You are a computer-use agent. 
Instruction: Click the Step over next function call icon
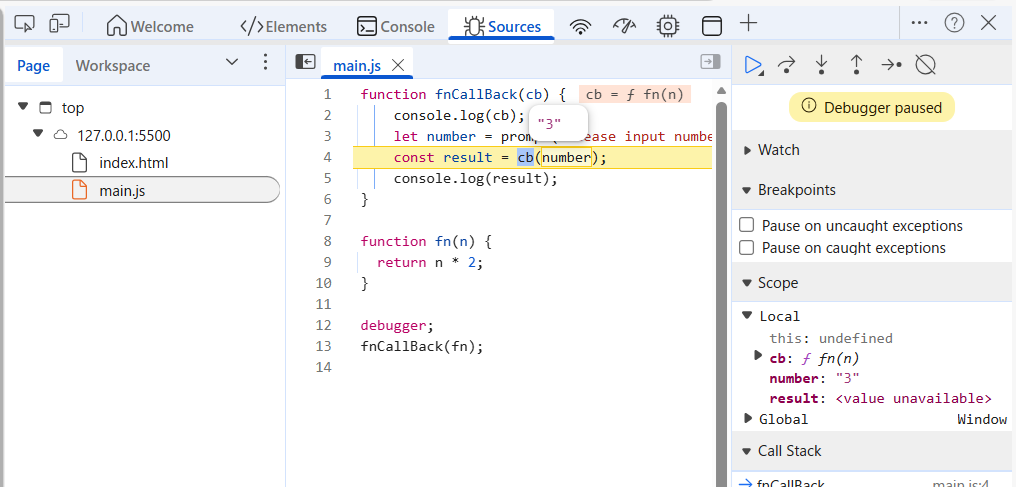(787, 65)
